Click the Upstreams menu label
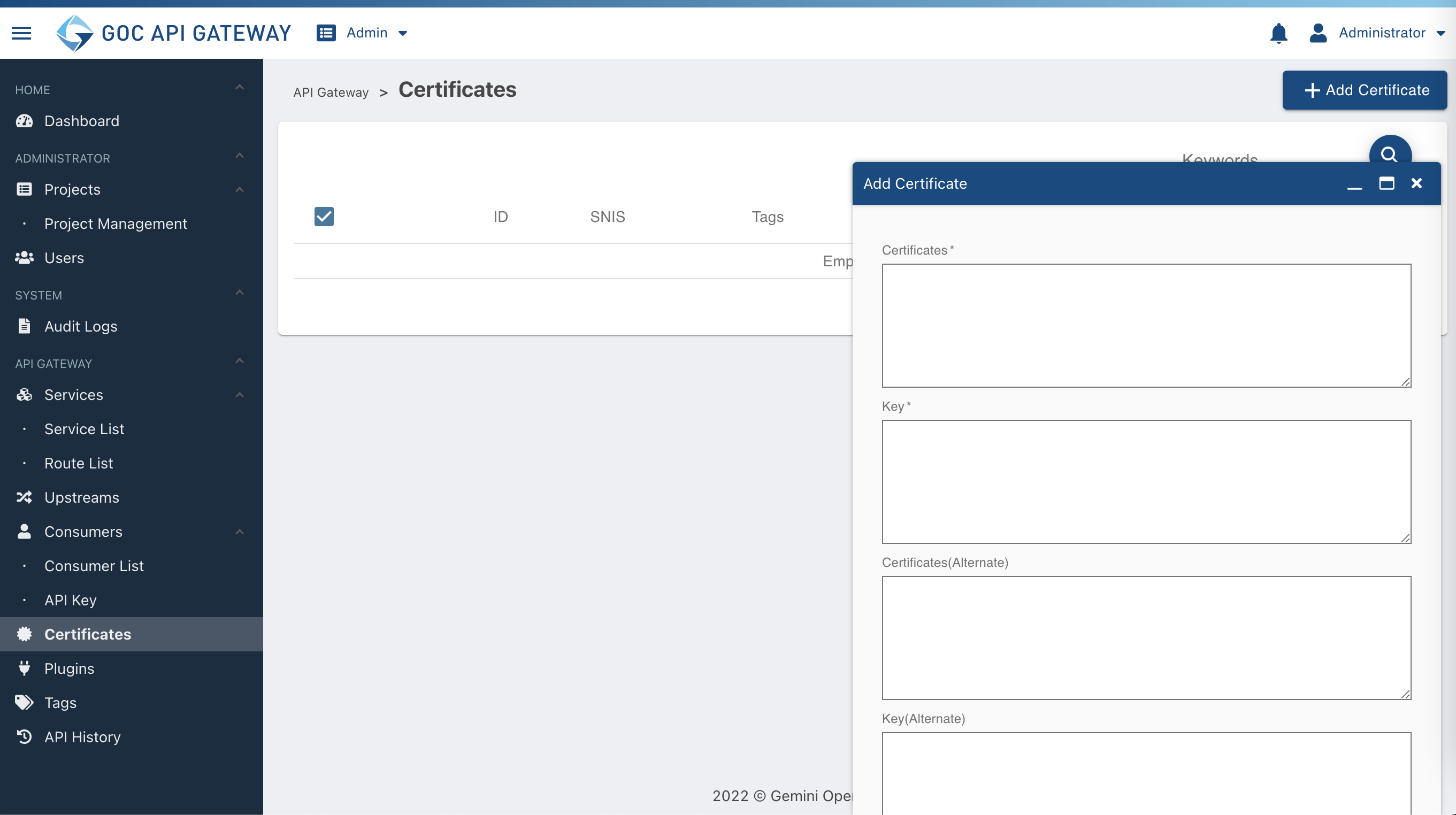The height and width of the screenshot is (815, 1456). (82, 497)
